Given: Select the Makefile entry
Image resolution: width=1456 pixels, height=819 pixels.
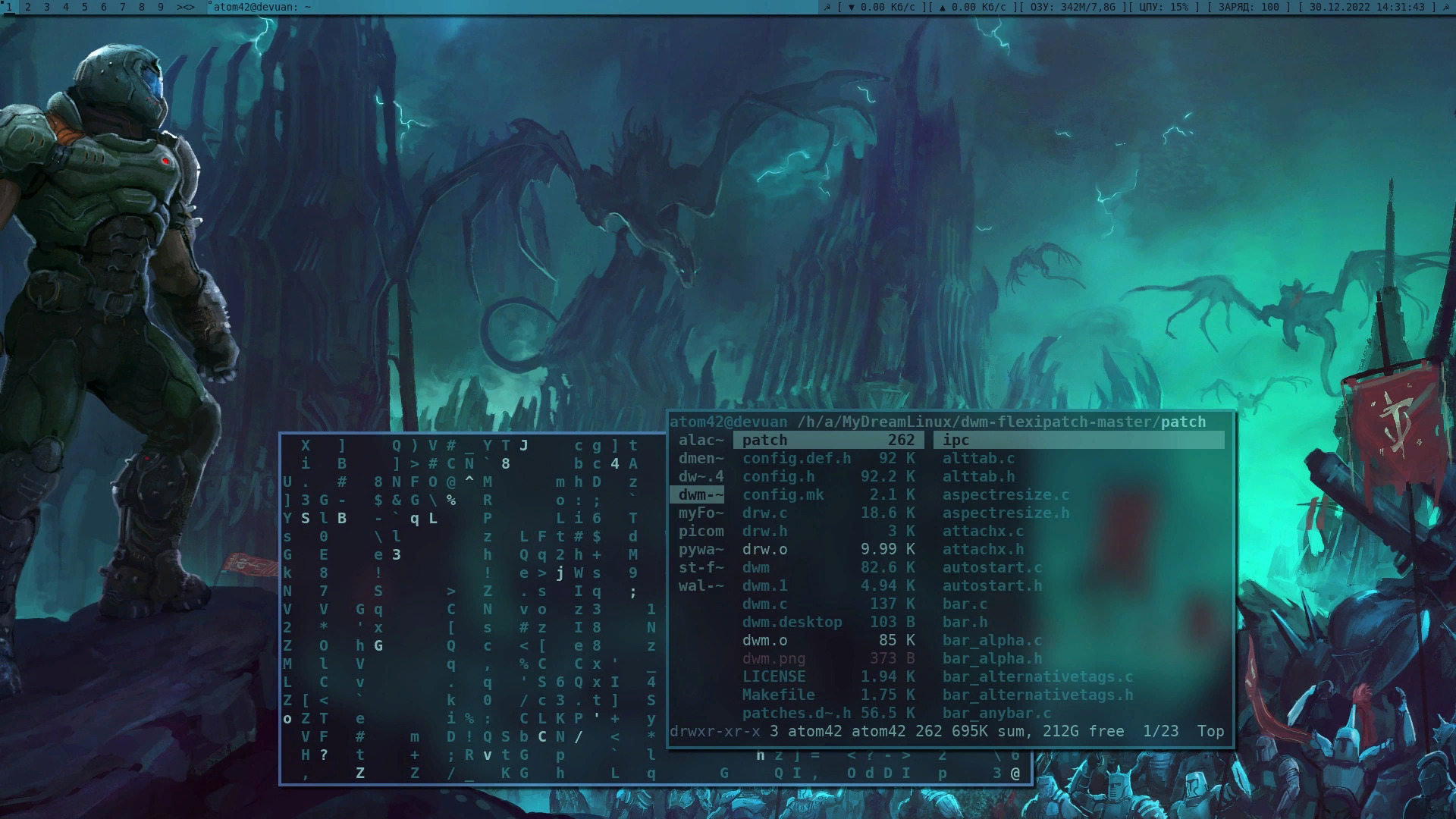Looking at the screenshot, I should click(x=778, y=695).
